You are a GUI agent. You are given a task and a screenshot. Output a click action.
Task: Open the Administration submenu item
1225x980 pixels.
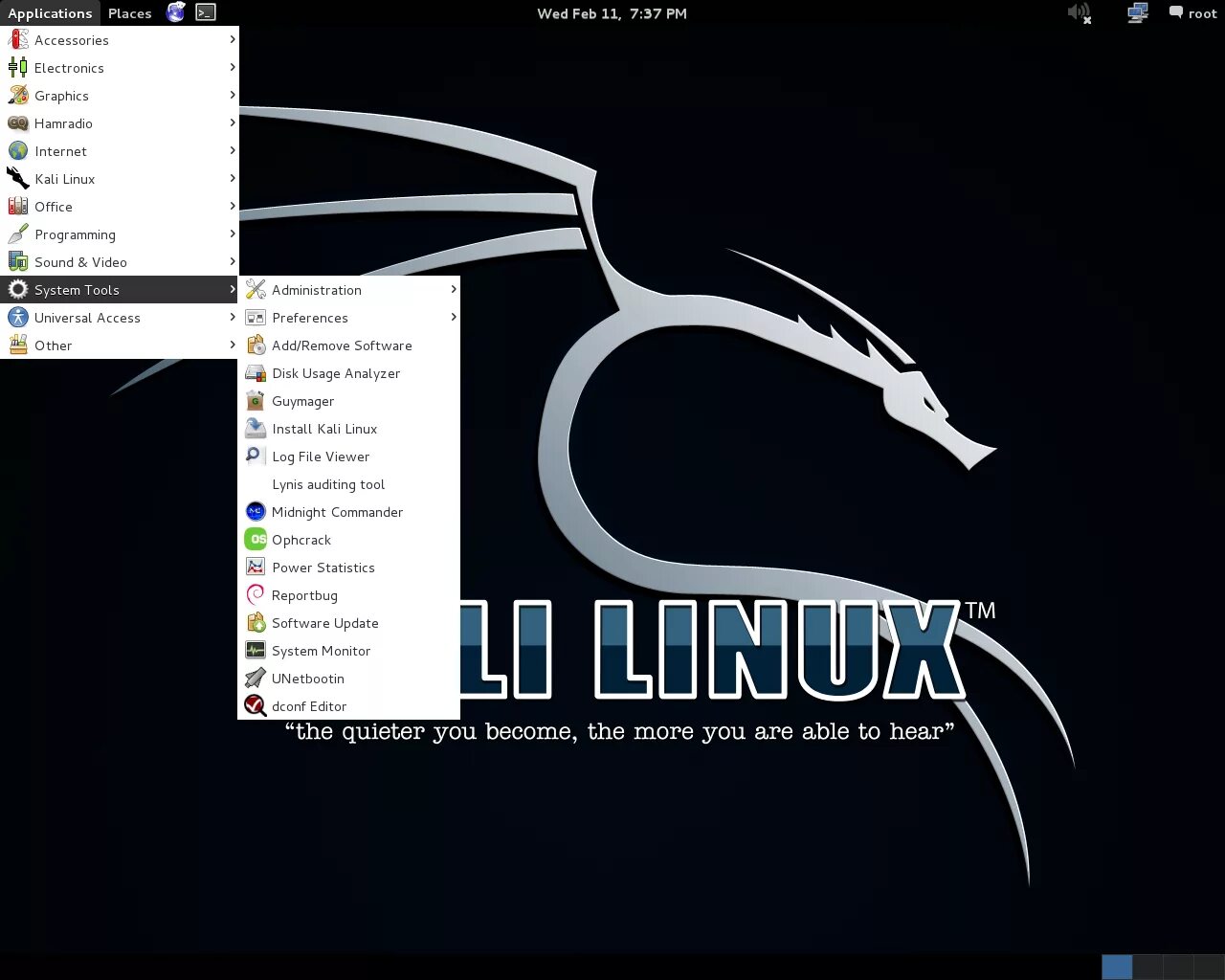[349, 290]
